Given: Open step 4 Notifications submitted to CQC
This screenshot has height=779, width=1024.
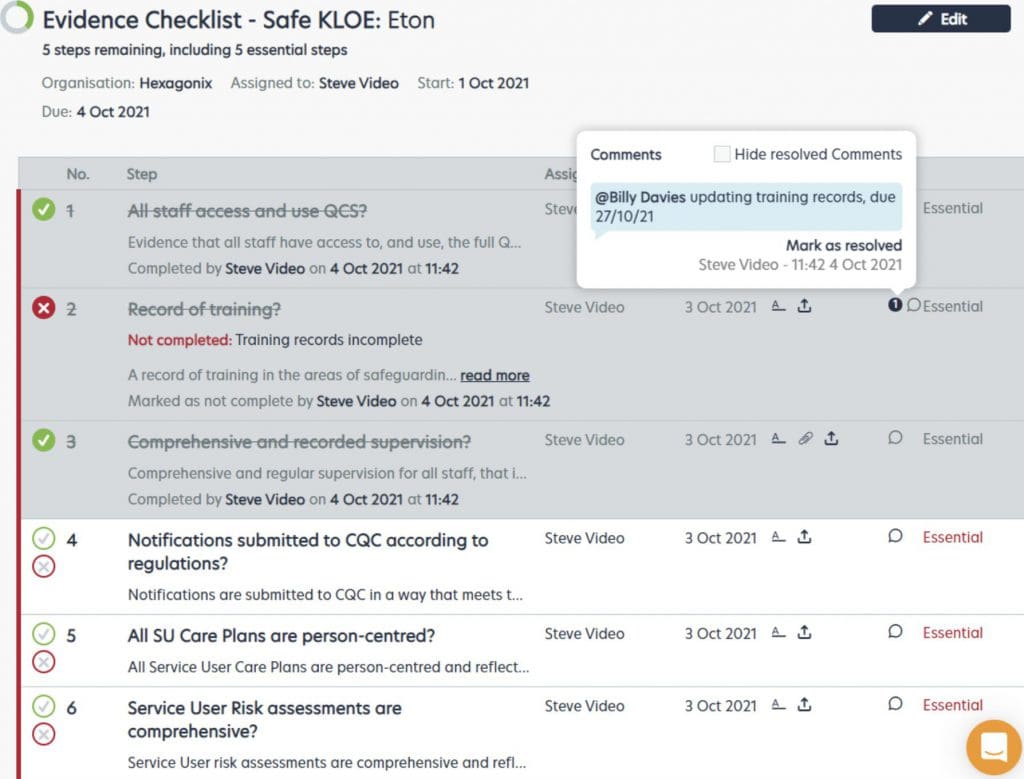Looking at the screenshot, I should 308,552.
